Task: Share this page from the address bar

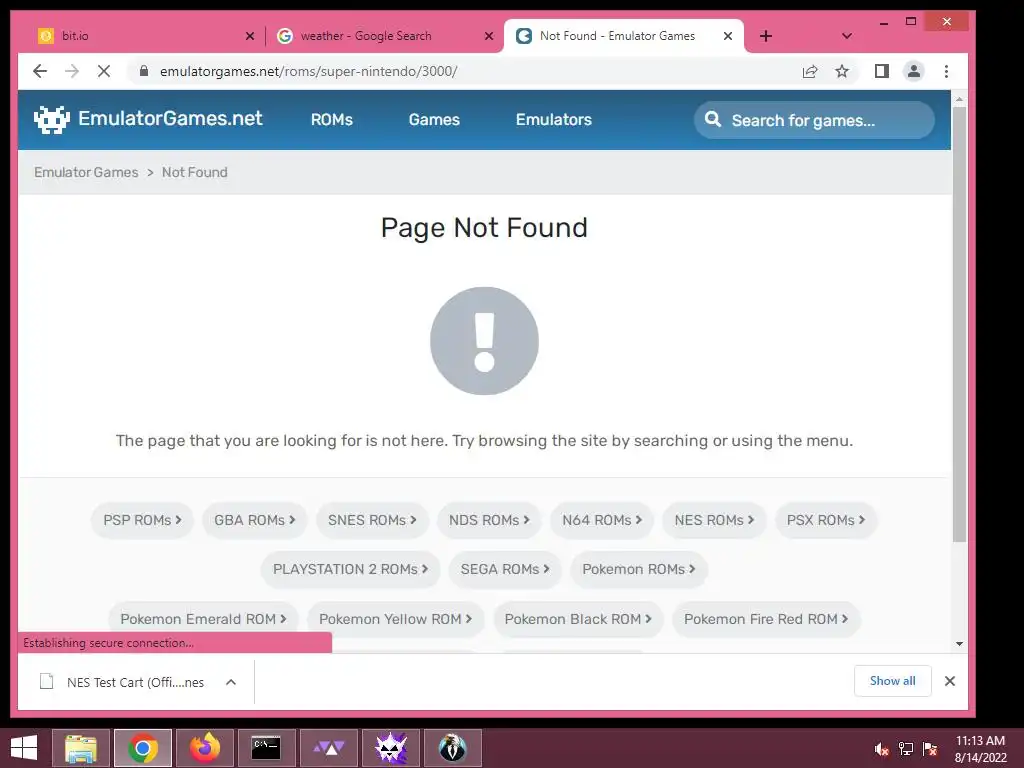Action: [810, 71]
